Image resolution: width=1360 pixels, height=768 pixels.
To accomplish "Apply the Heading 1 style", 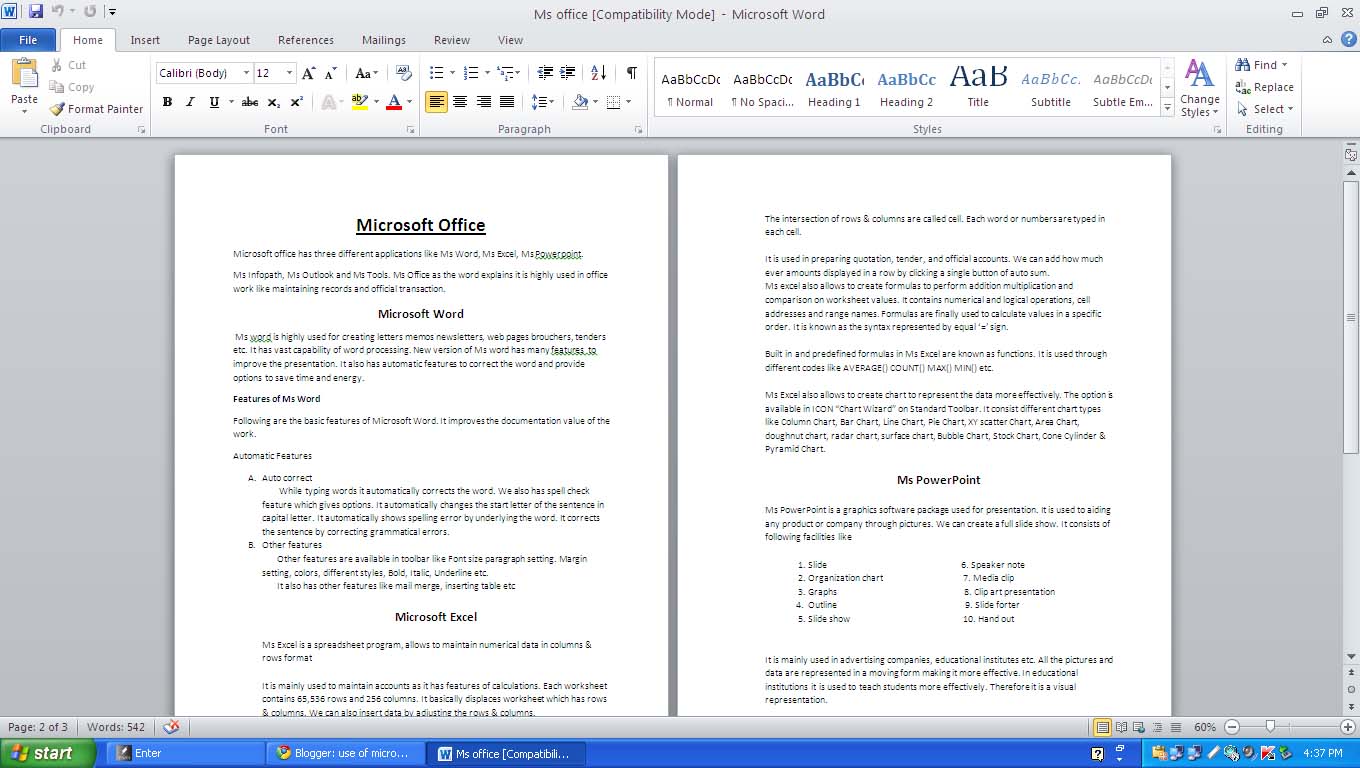I will coord(834,88).
